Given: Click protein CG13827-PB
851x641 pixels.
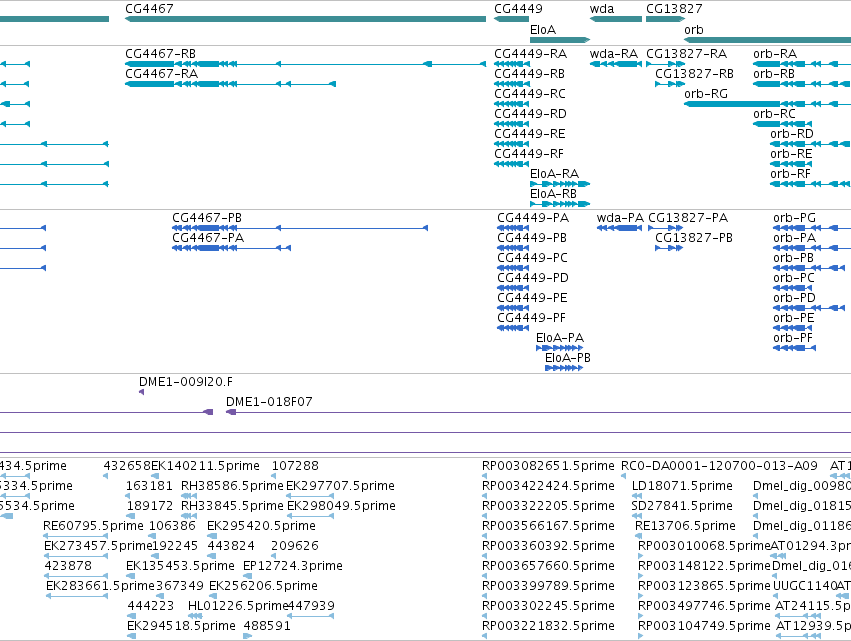Looking at the screenshot, I should pos(669,248).
